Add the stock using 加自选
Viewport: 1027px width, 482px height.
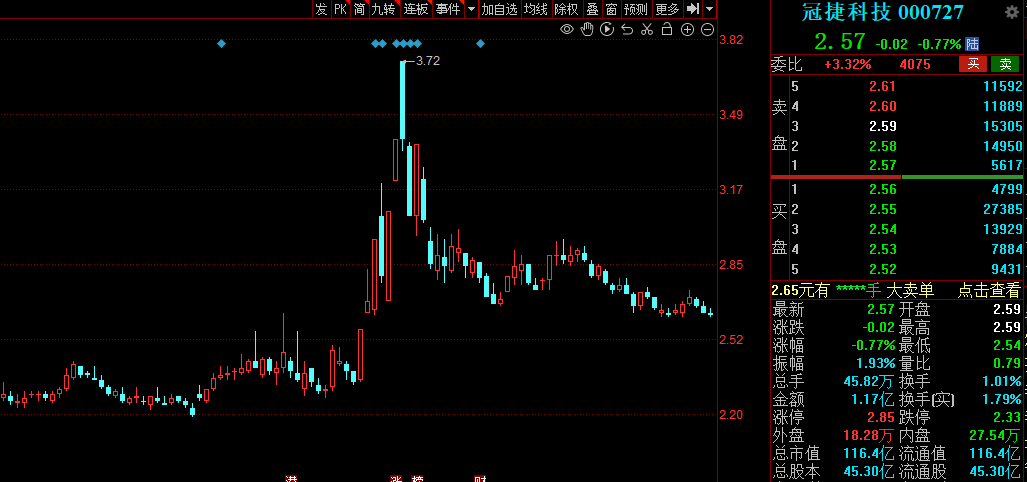pyautogui.click(x=499, y=9)
